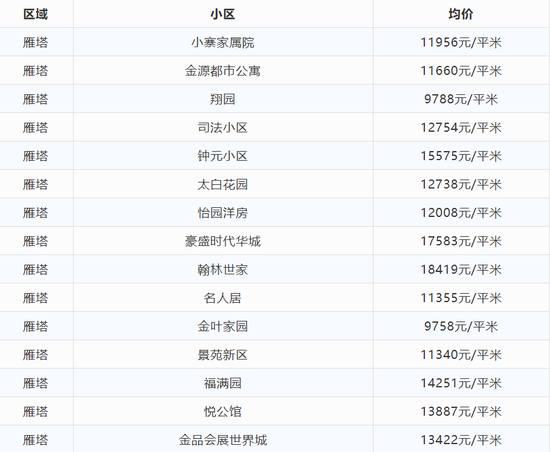This screenshot has height=452, width=550.
Task: Click 雁塔 in the 钟元小区 row
Action: (x=35, y=156)
